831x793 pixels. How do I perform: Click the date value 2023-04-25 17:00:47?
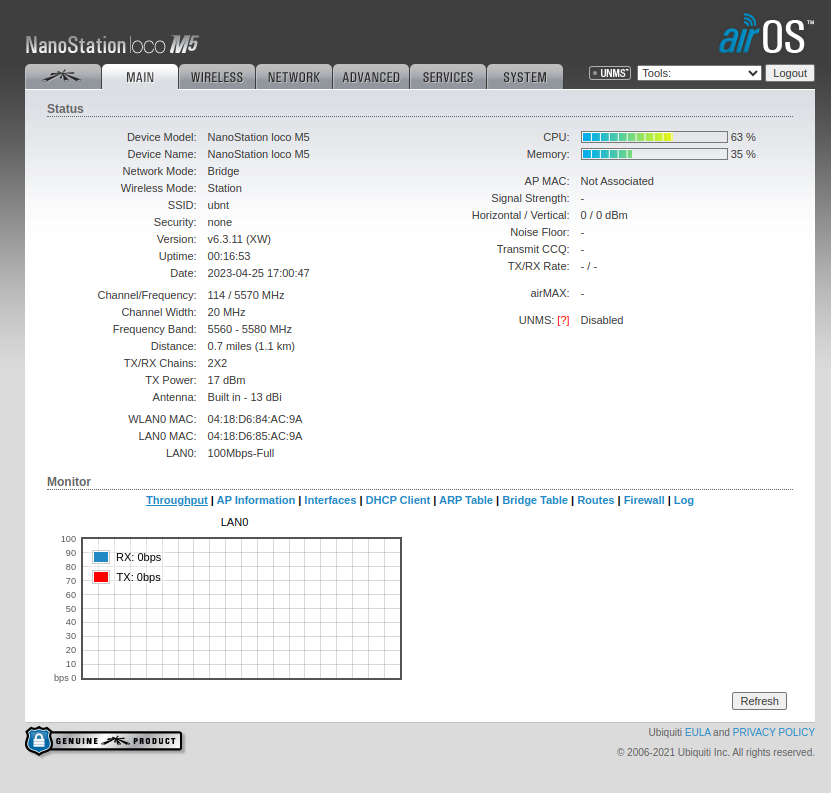click(259, 273)
